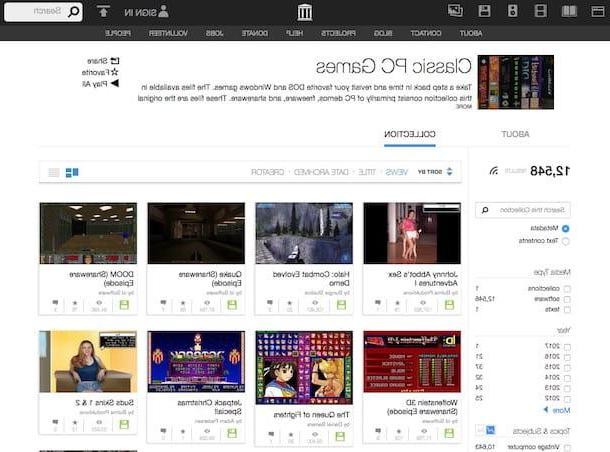
Task: Sort results by DATE ARCHIVED
Action: pyautogui.click(x=321, y=172)
